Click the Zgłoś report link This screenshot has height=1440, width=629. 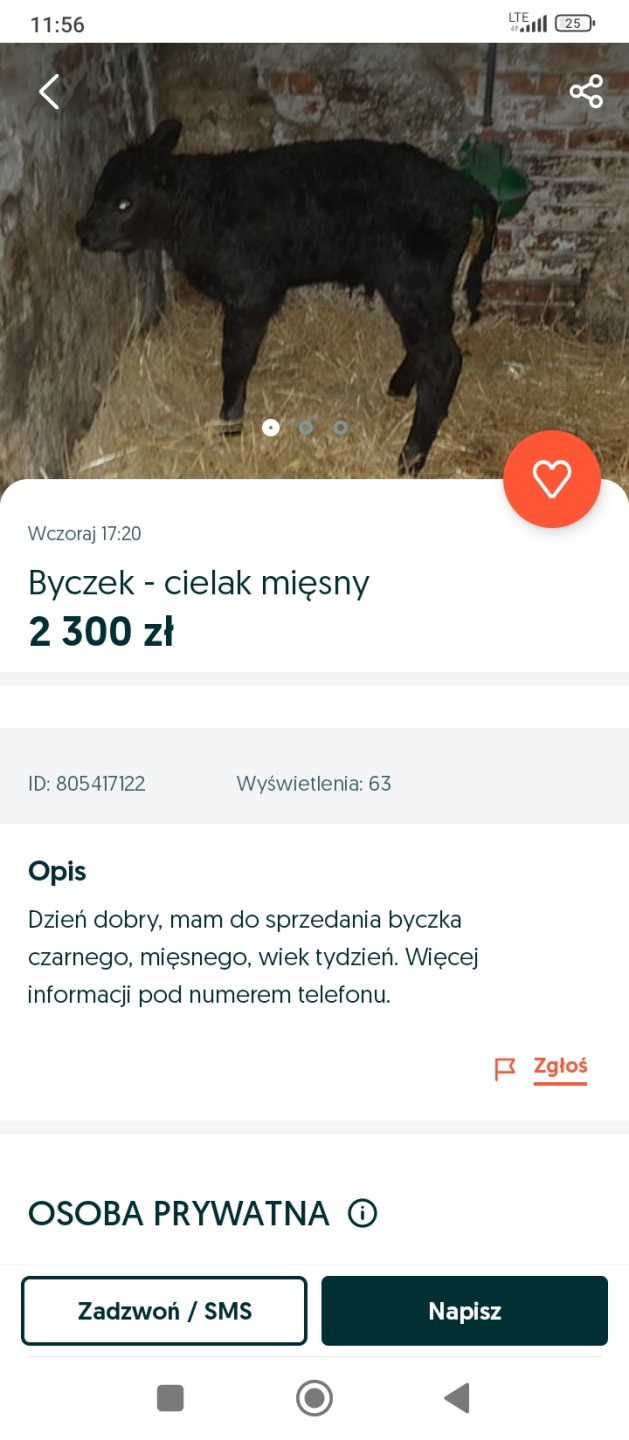click(x=560, y=1066)
